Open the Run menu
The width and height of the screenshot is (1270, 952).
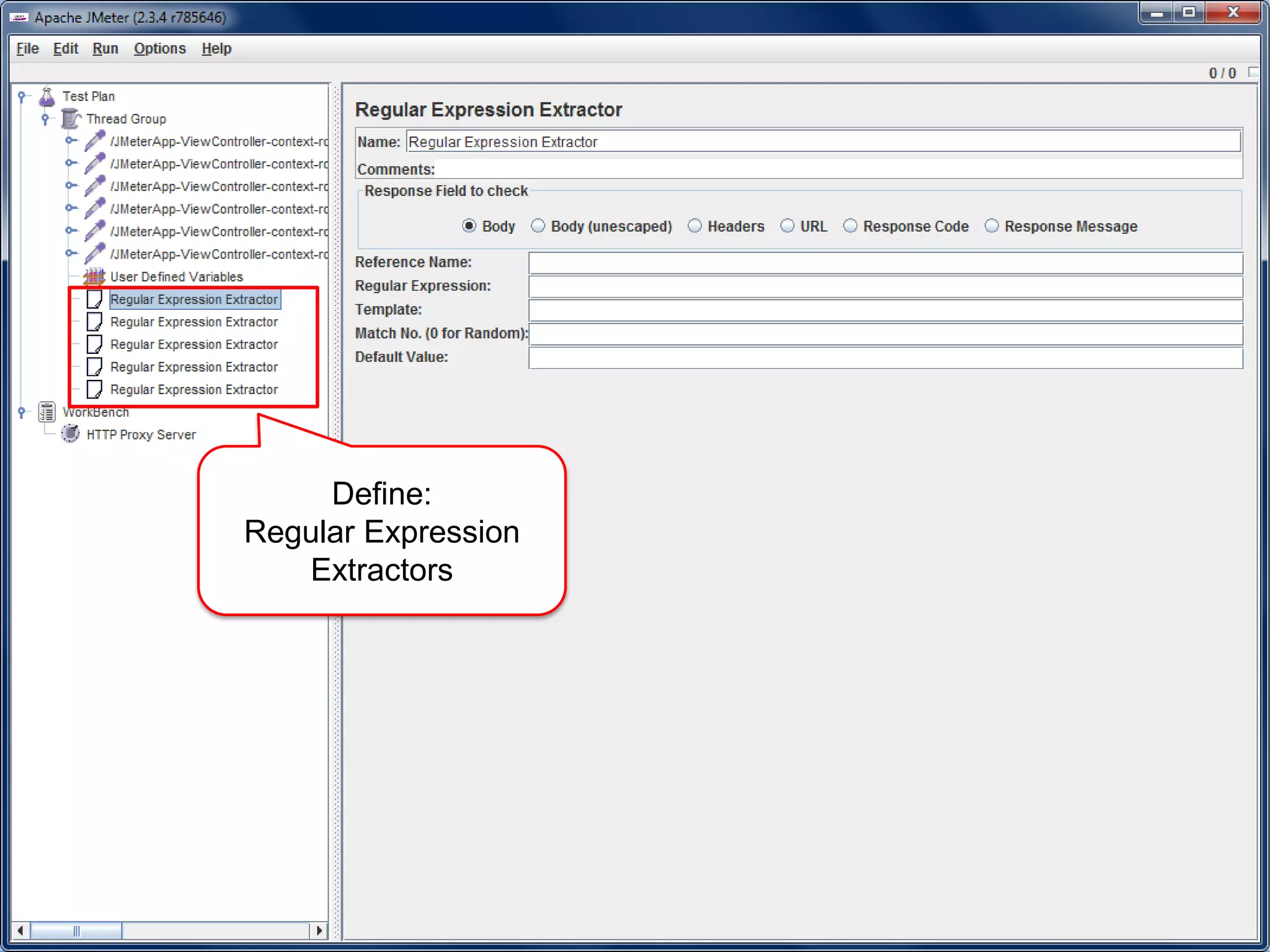(x=105, y=48)
